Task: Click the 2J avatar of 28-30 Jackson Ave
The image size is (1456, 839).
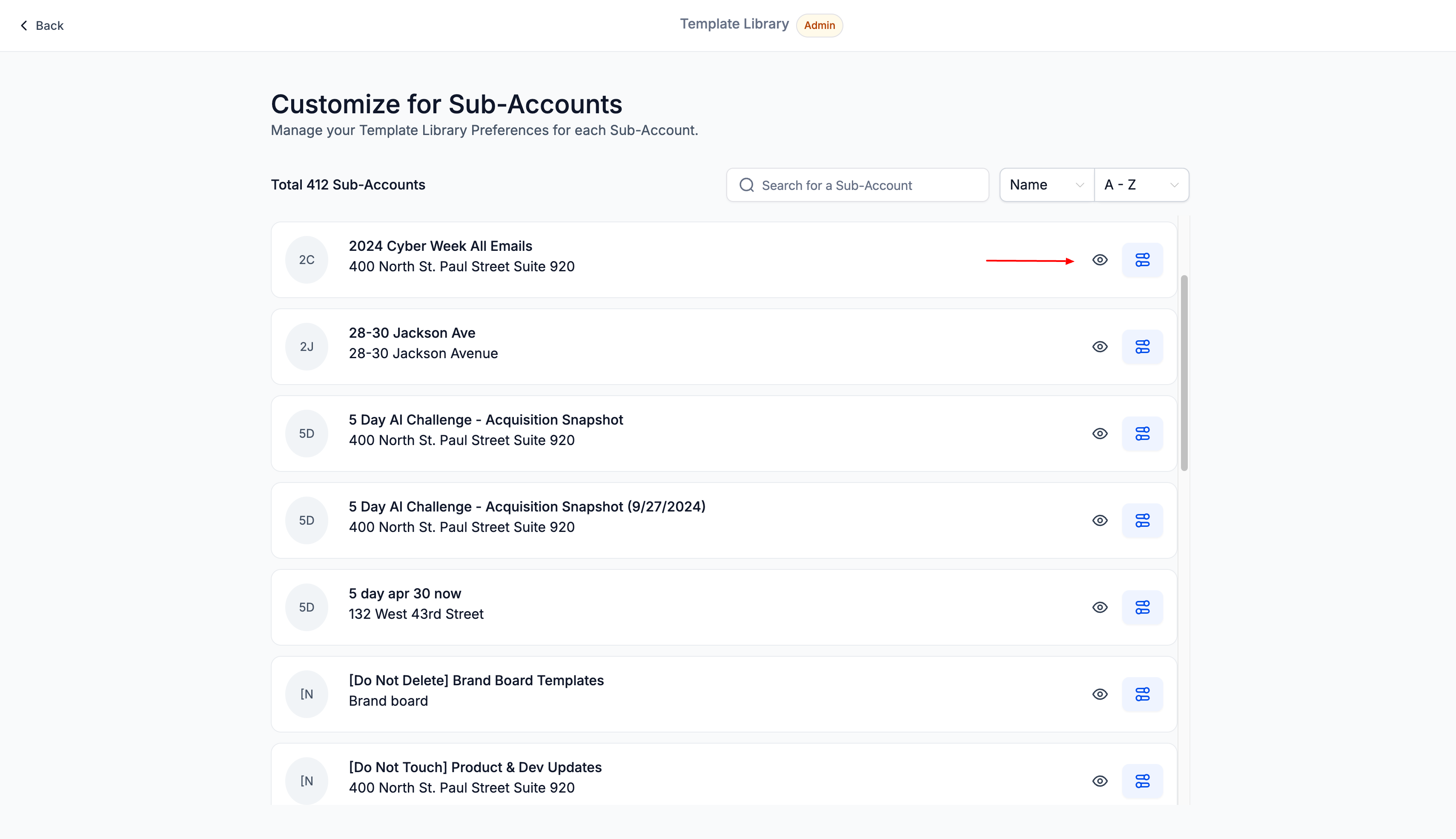Action: [307, 347]
